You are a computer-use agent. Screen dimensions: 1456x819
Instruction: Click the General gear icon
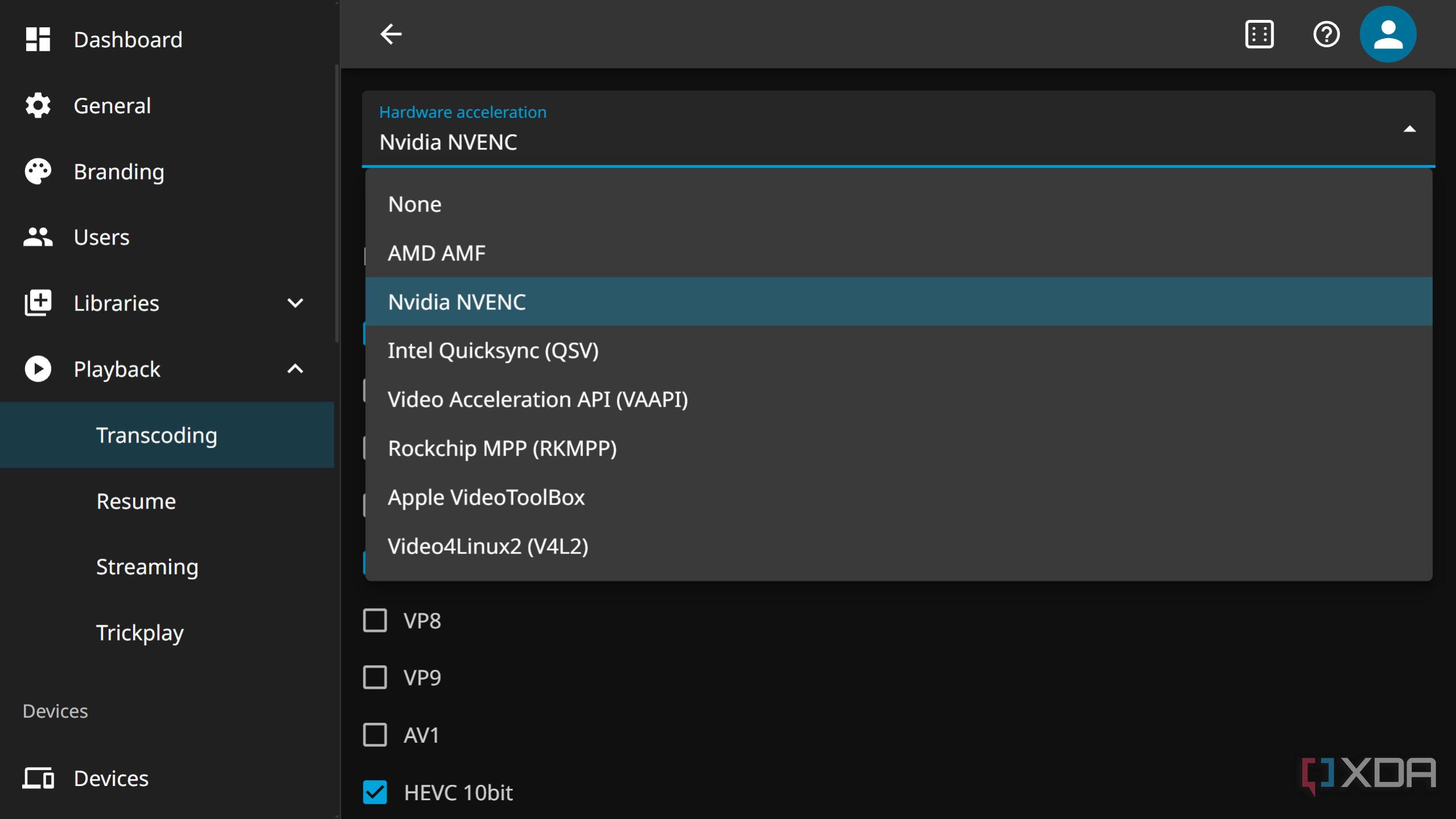click(x=38, y=105)
